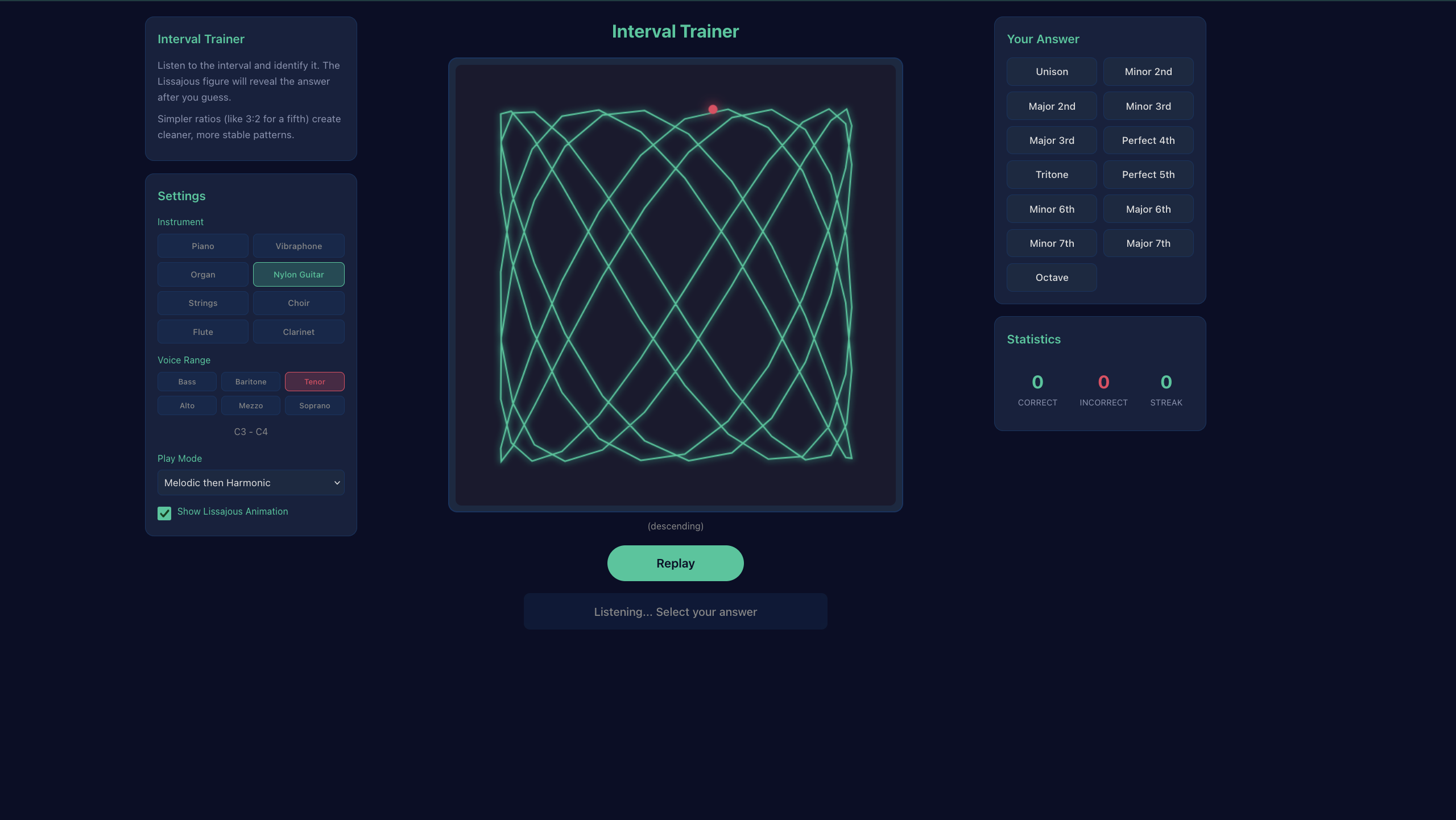Screen dimensions: 1456x820
Task: Choose the Soprano voice range
Action: [x=315, y=405]
